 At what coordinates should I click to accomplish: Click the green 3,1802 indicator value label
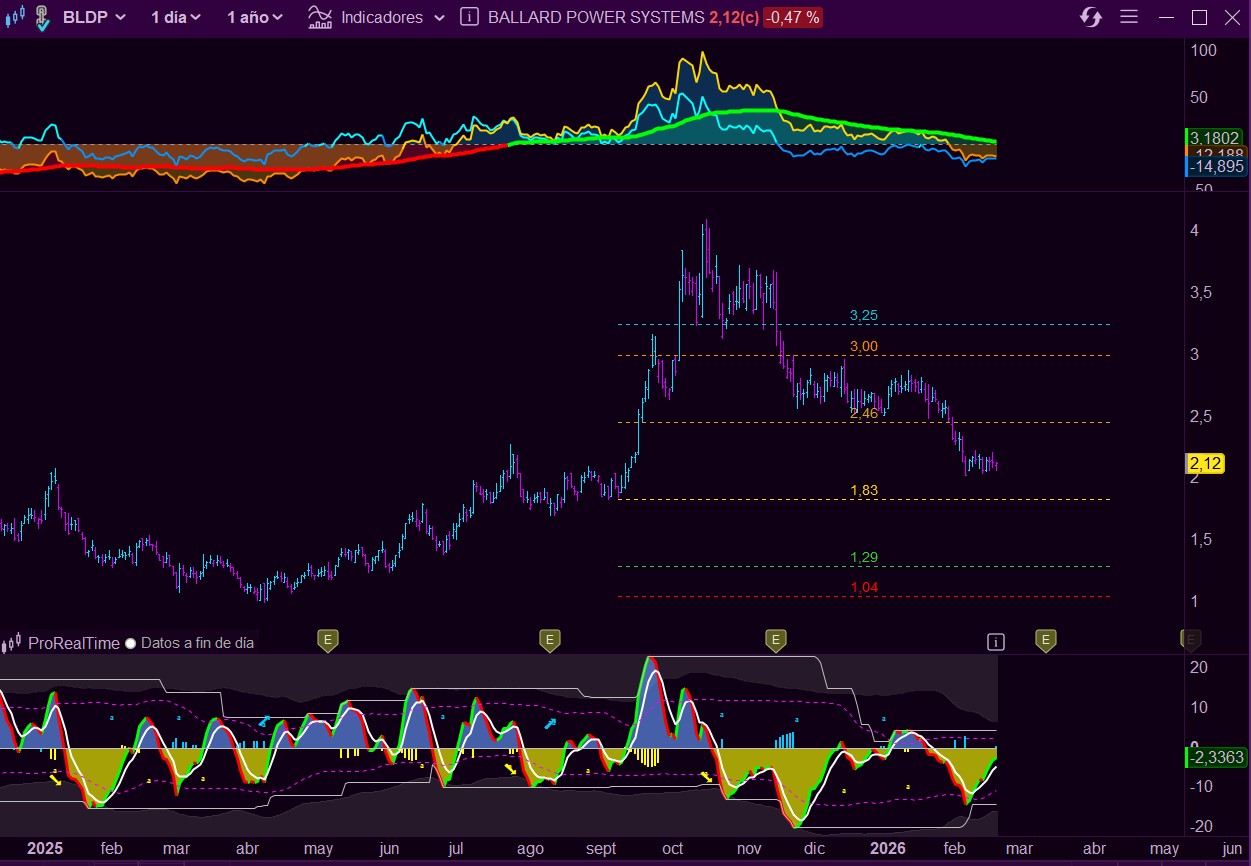coord(1215,137)
